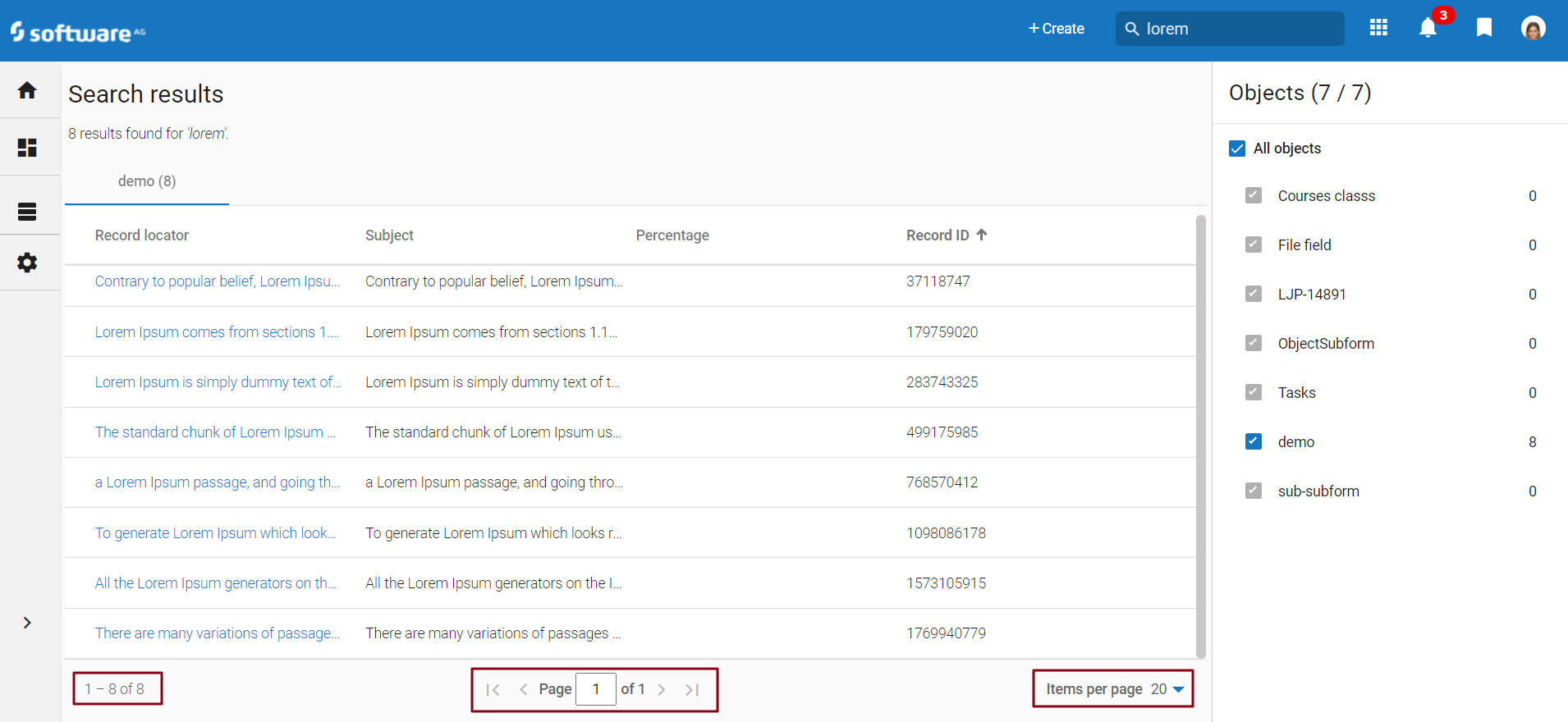The height and width of the screenshot is (722, 1568).
Task: Click the results table vertical scrollbar
Action: (x=1201, y=436)
